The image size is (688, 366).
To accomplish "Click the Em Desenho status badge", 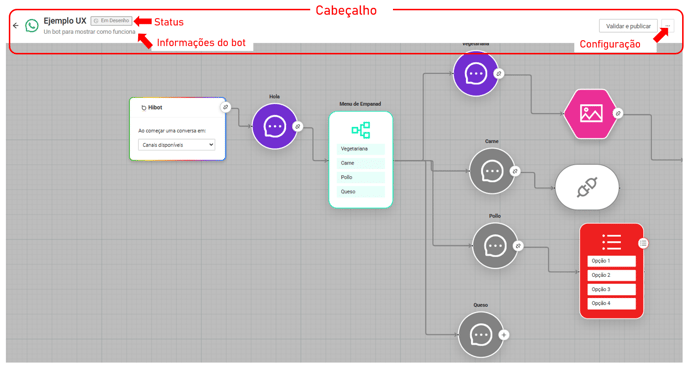I will click(111, 21).
